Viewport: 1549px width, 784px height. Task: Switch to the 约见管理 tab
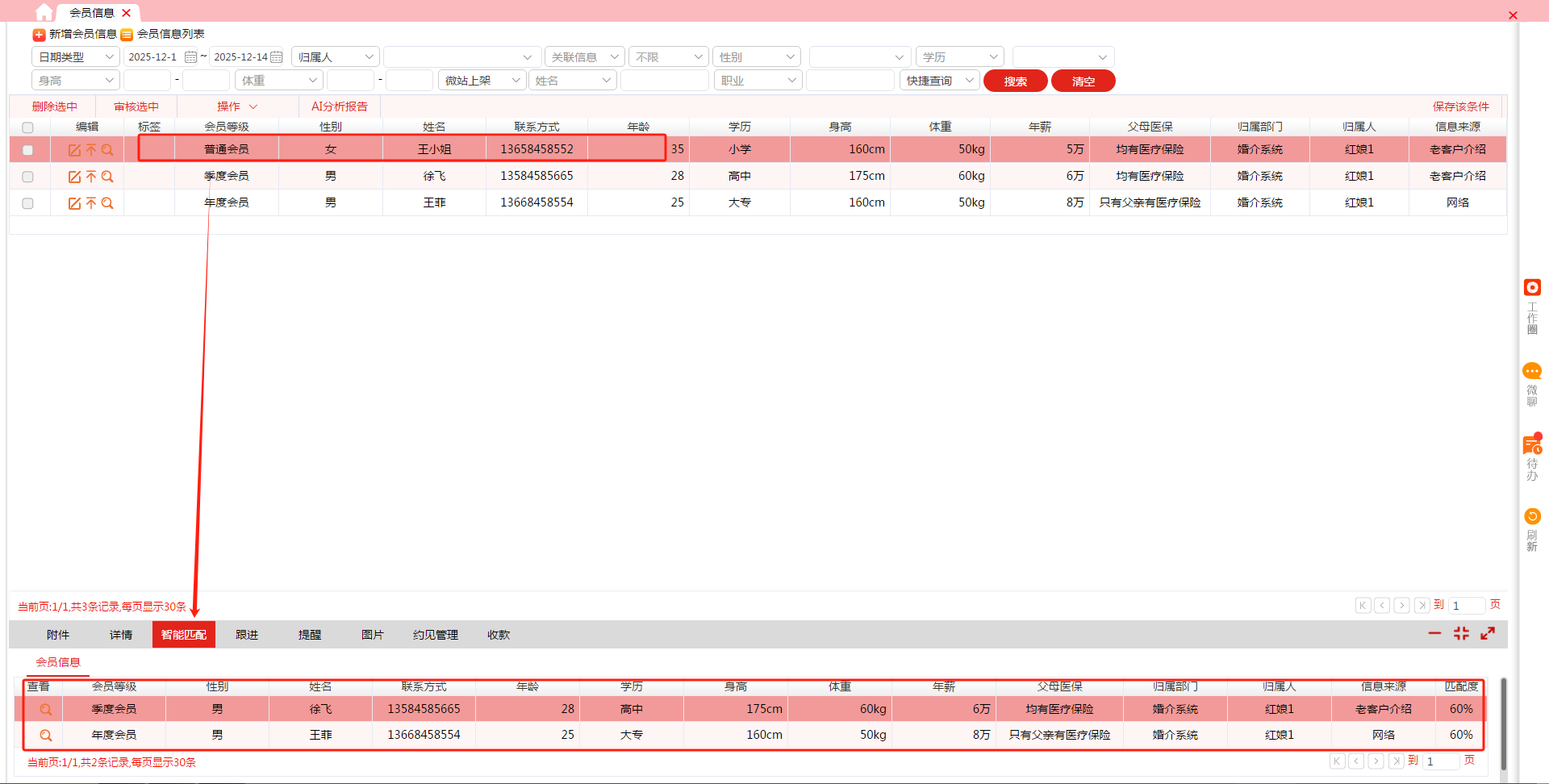[x=435, y=635]
